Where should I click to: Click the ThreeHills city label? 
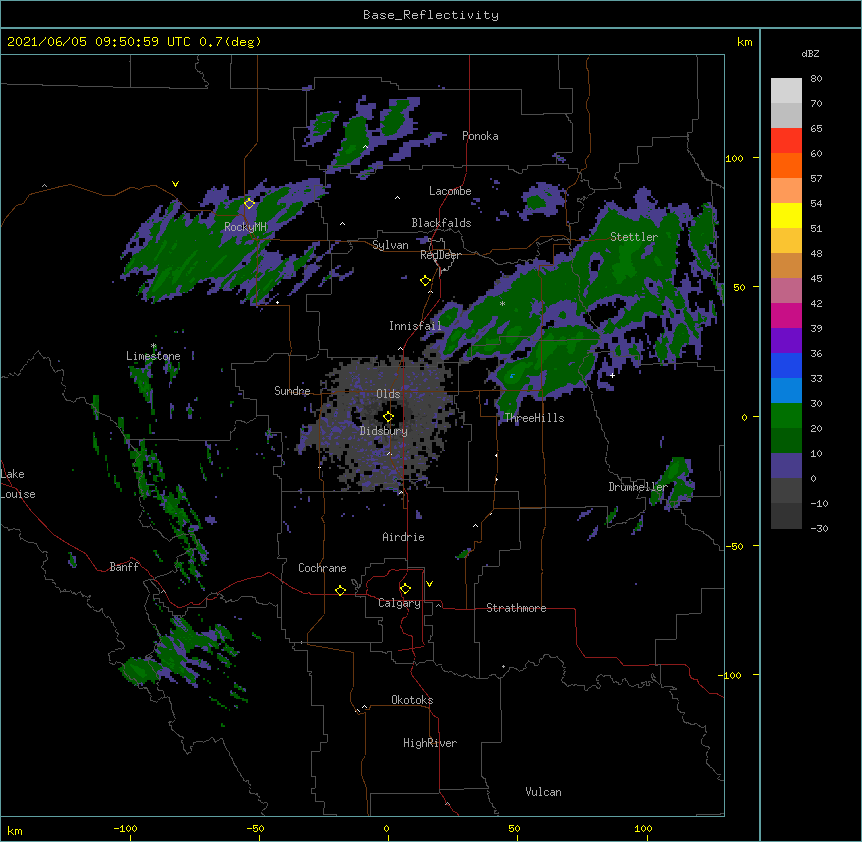click(534, 418)
